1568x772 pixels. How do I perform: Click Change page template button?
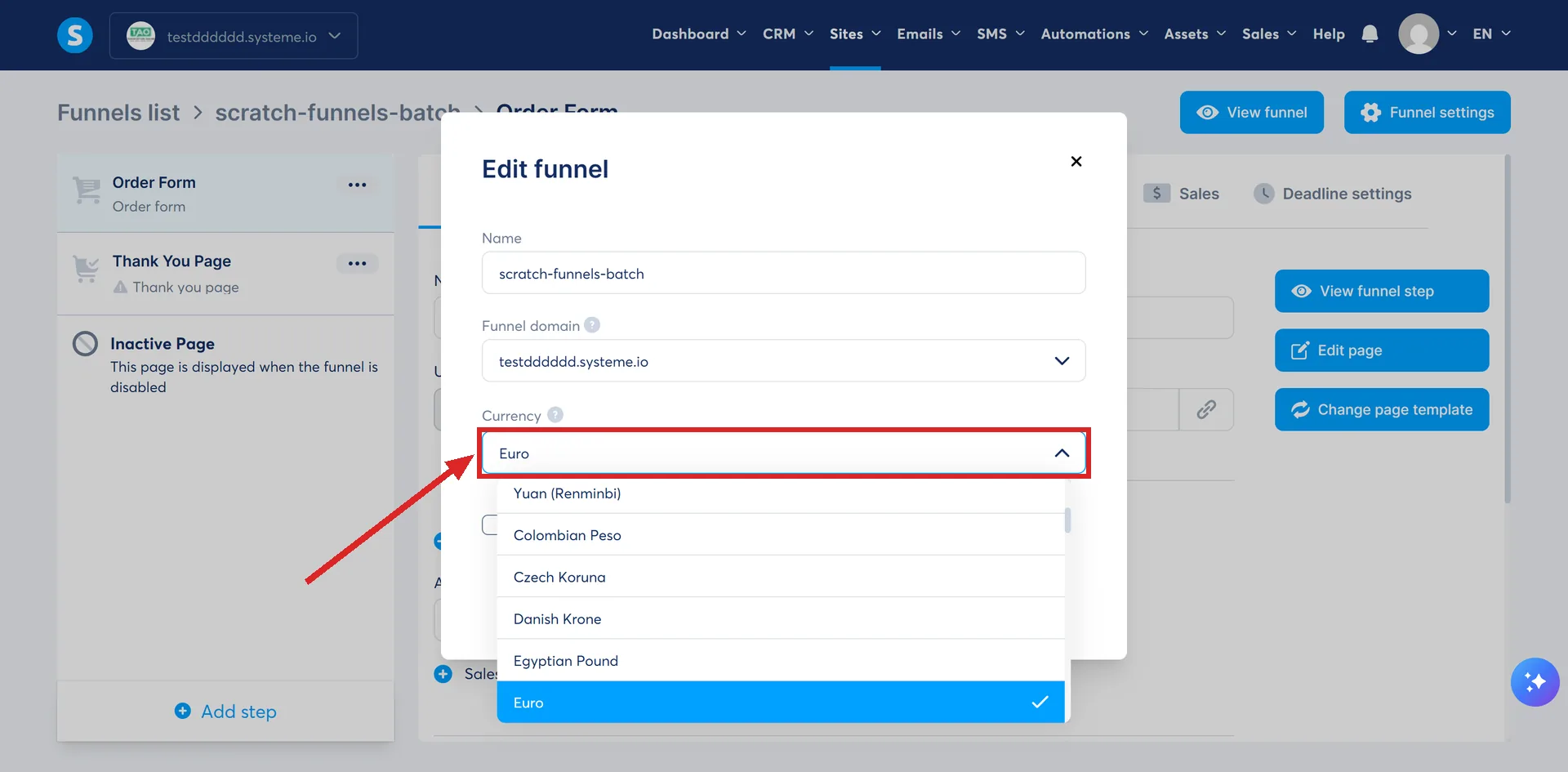[1382, 409]
